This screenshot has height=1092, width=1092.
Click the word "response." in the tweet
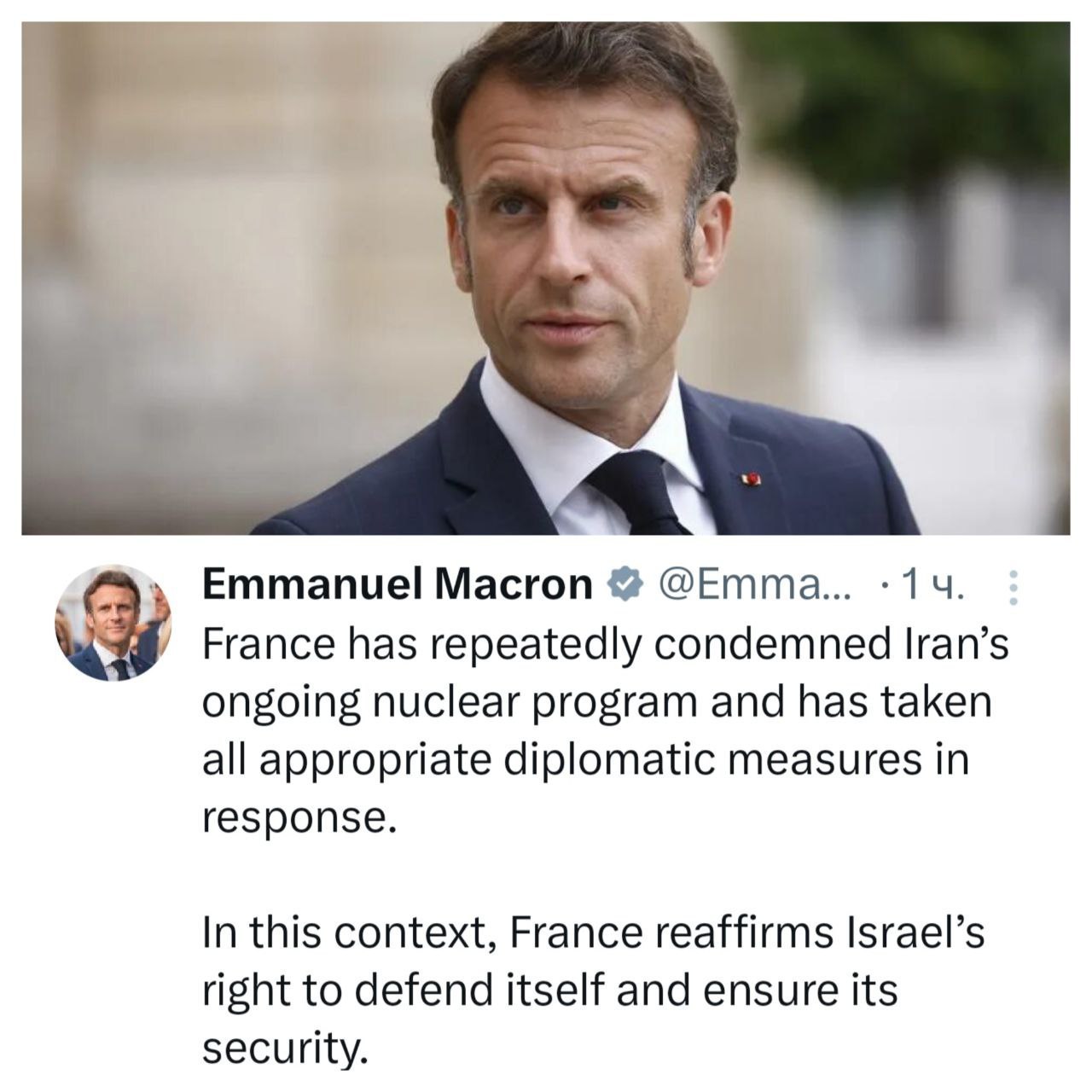299,817
